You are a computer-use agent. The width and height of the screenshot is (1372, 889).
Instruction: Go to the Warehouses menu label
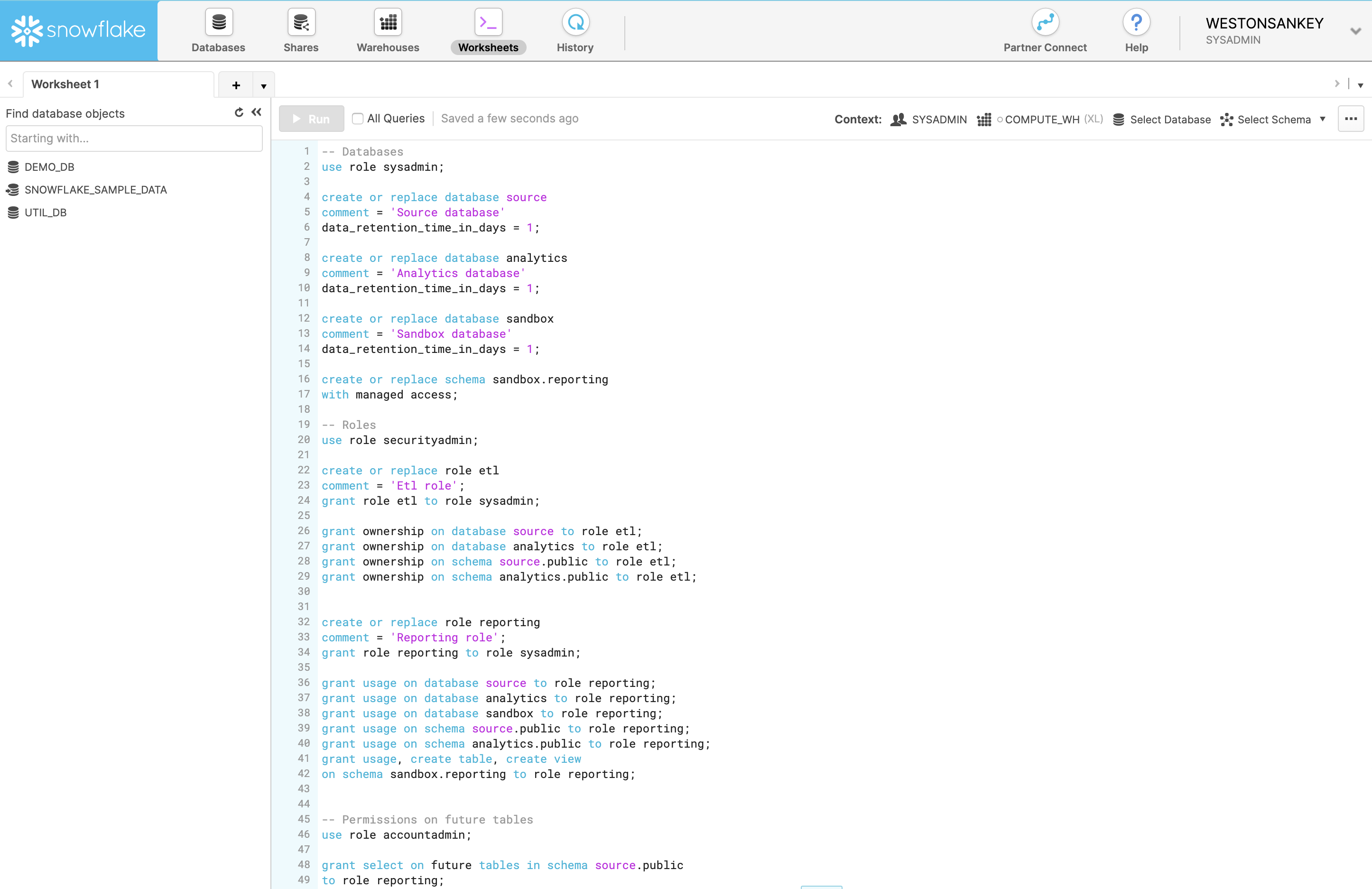388,47
